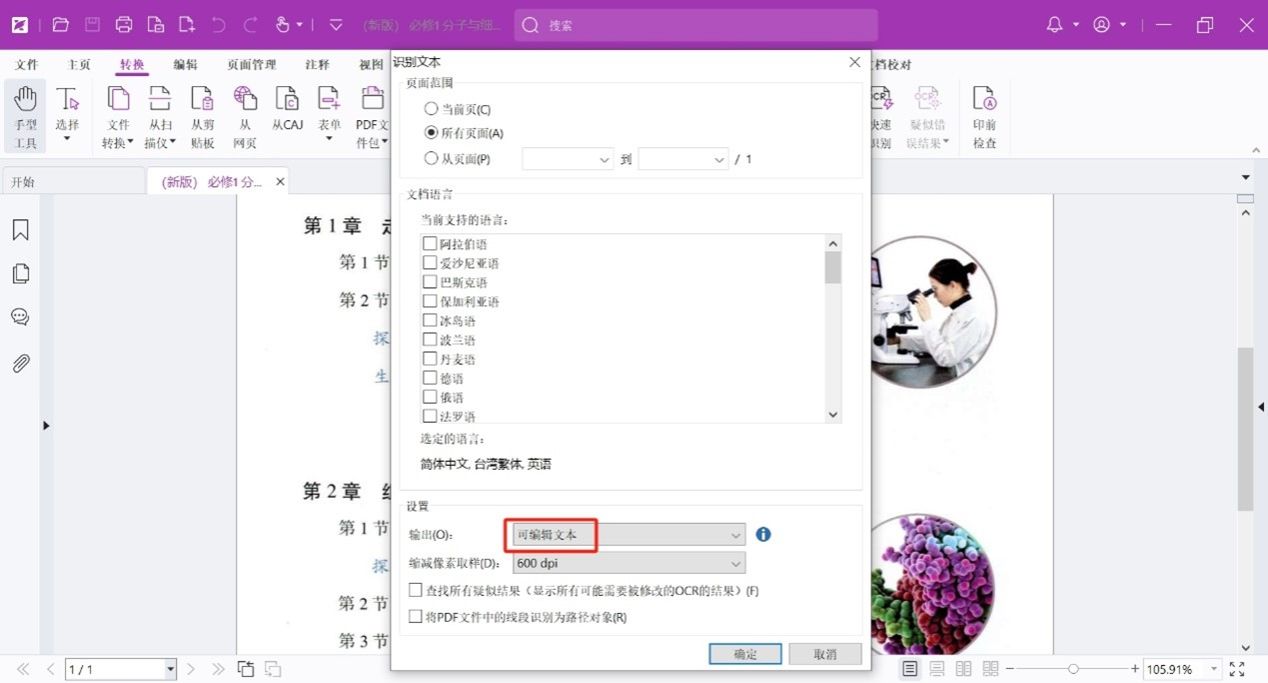Viewport: 1268px width, 683px height.
Task: Check the German language checkbox
Action: (x=430, y=378)
